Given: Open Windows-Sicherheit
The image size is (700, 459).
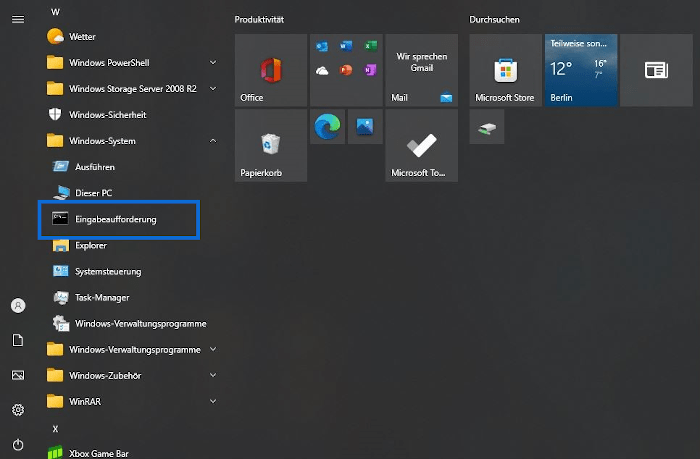Looking at the screenshot, I should tap(132, 115).
